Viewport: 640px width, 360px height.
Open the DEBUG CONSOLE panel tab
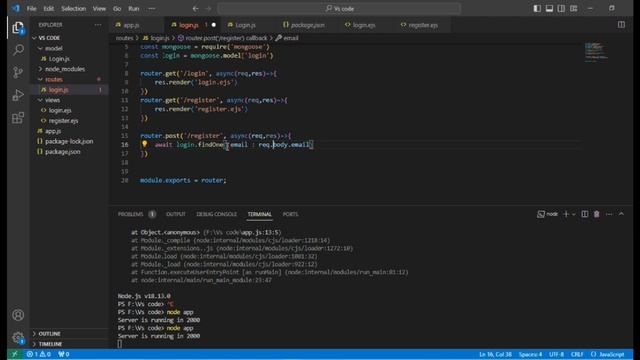(216, 214)
